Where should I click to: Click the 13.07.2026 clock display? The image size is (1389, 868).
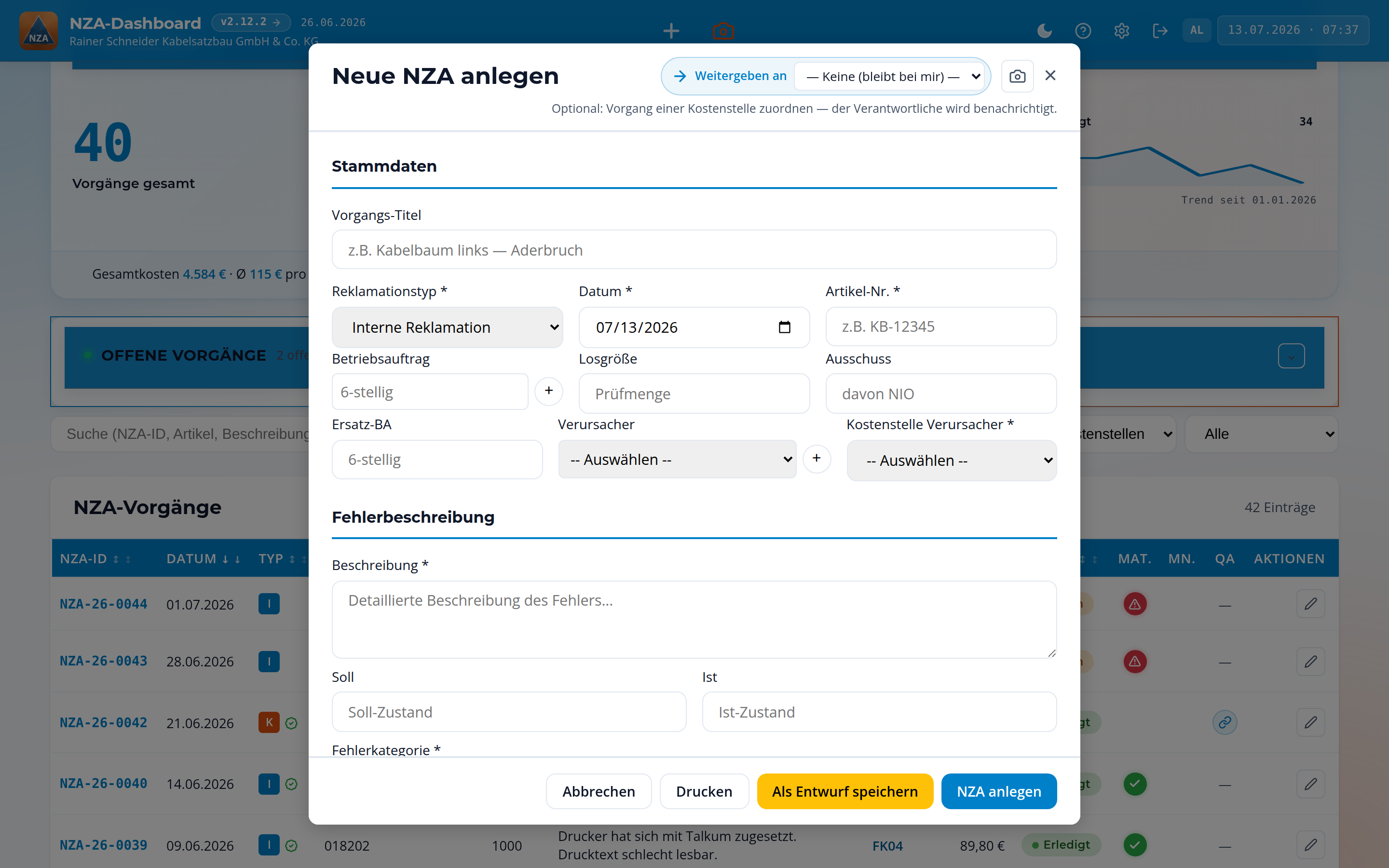[x=1293, y=30]
